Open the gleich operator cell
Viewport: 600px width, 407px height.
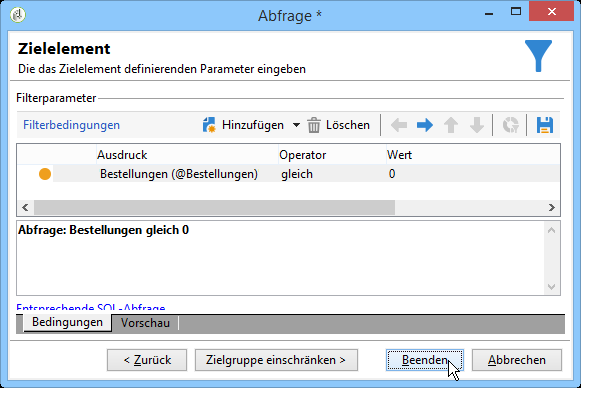[x=332, y=174]
